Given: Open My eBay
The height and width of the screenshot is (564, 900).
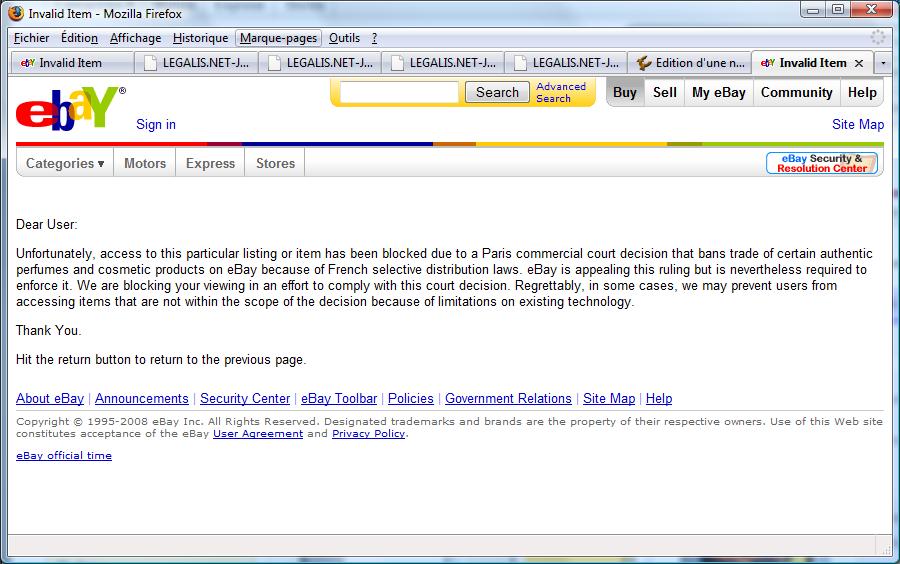Looking at the screenshot, I should click(719, 92).
